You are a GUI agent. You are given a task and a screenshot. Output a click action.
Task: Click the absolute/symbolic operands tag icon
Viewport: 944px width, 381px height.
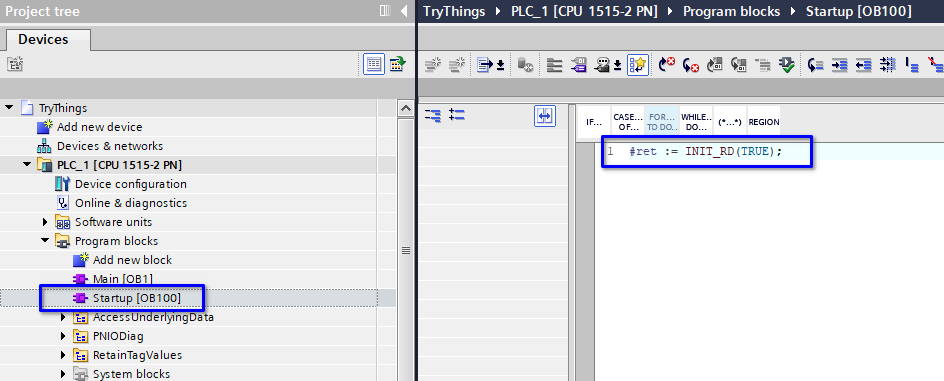pos(579,64)
